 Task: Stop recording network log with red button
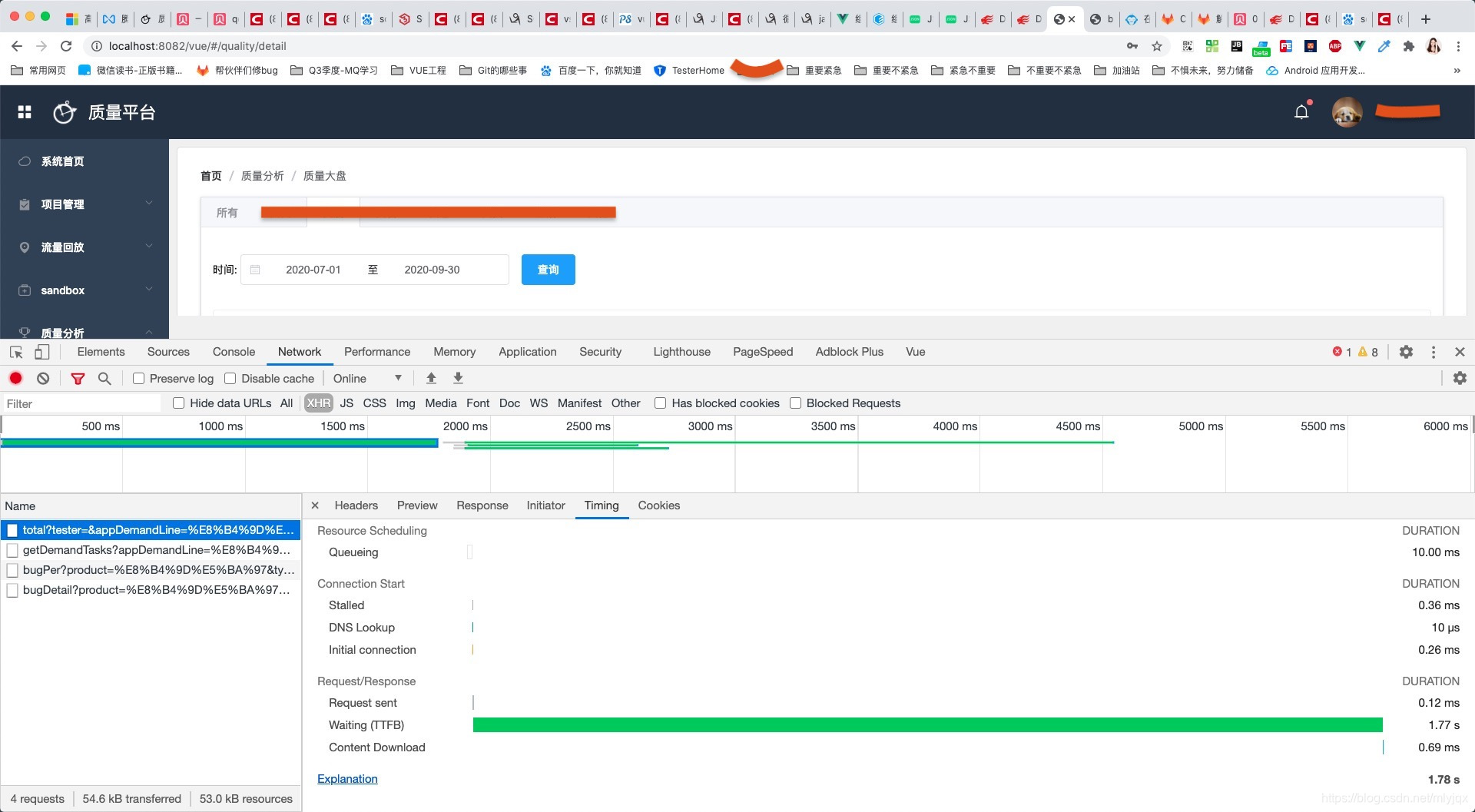[15, 378]
